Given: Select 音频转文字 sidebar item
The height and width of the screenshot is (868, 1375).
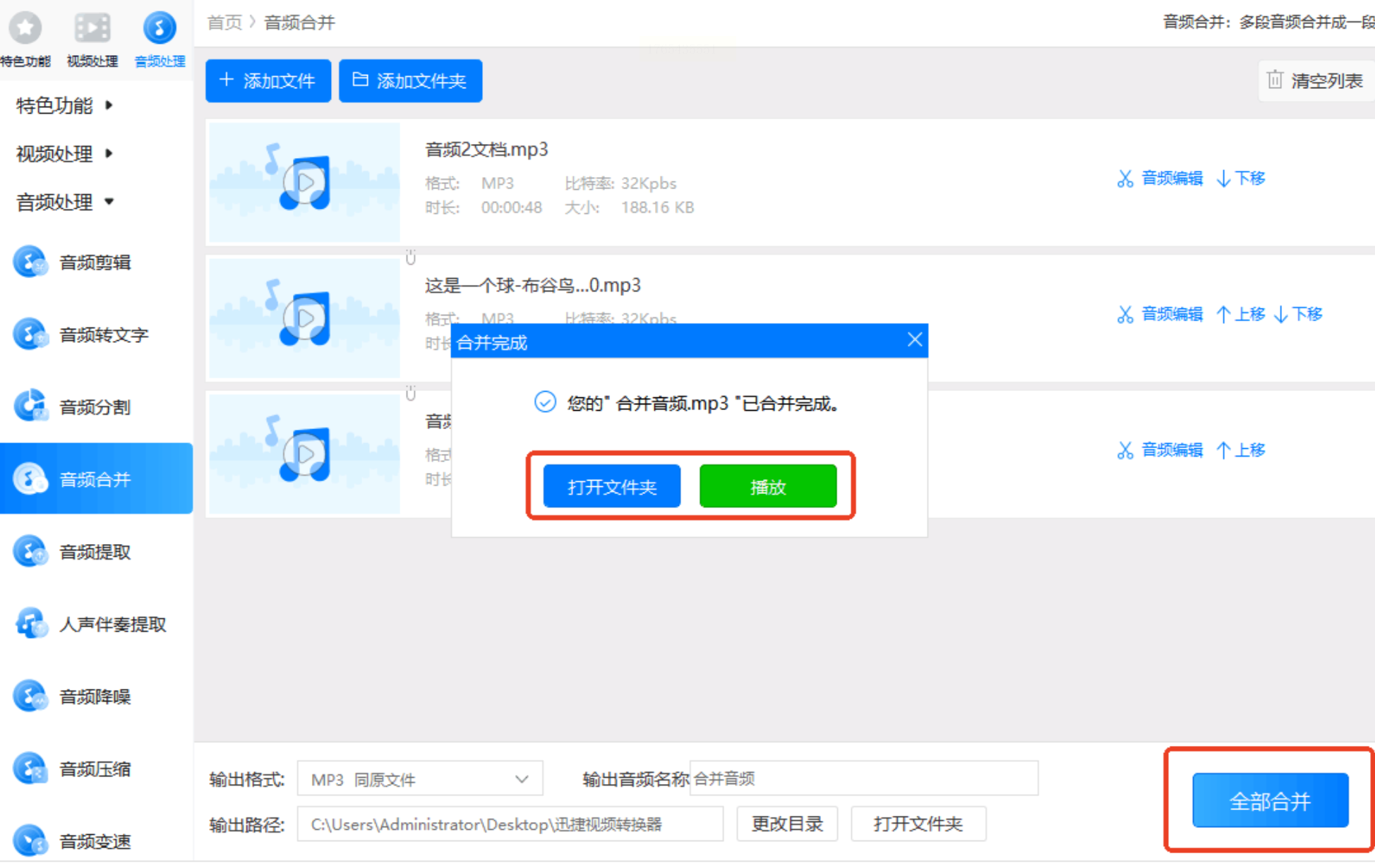Looking at the screenshot, I should [103, 334].
